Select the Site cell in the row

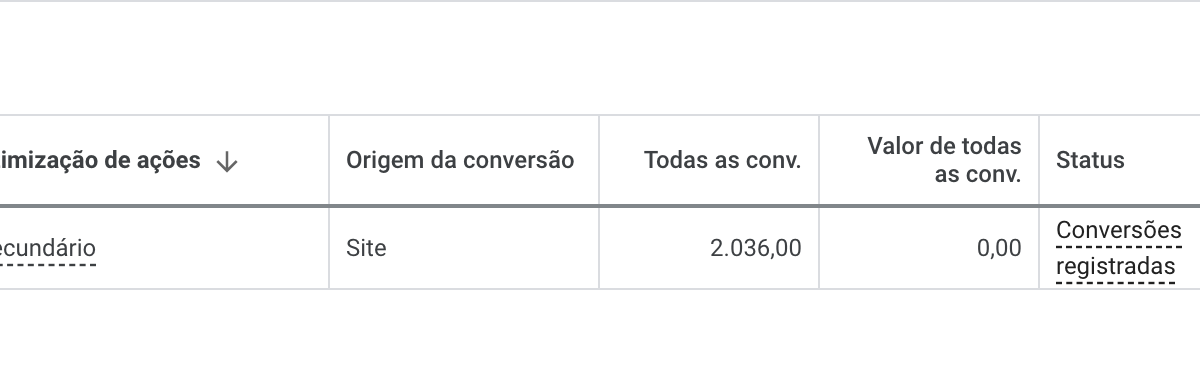pyautogui.click(x=366, y=248)
